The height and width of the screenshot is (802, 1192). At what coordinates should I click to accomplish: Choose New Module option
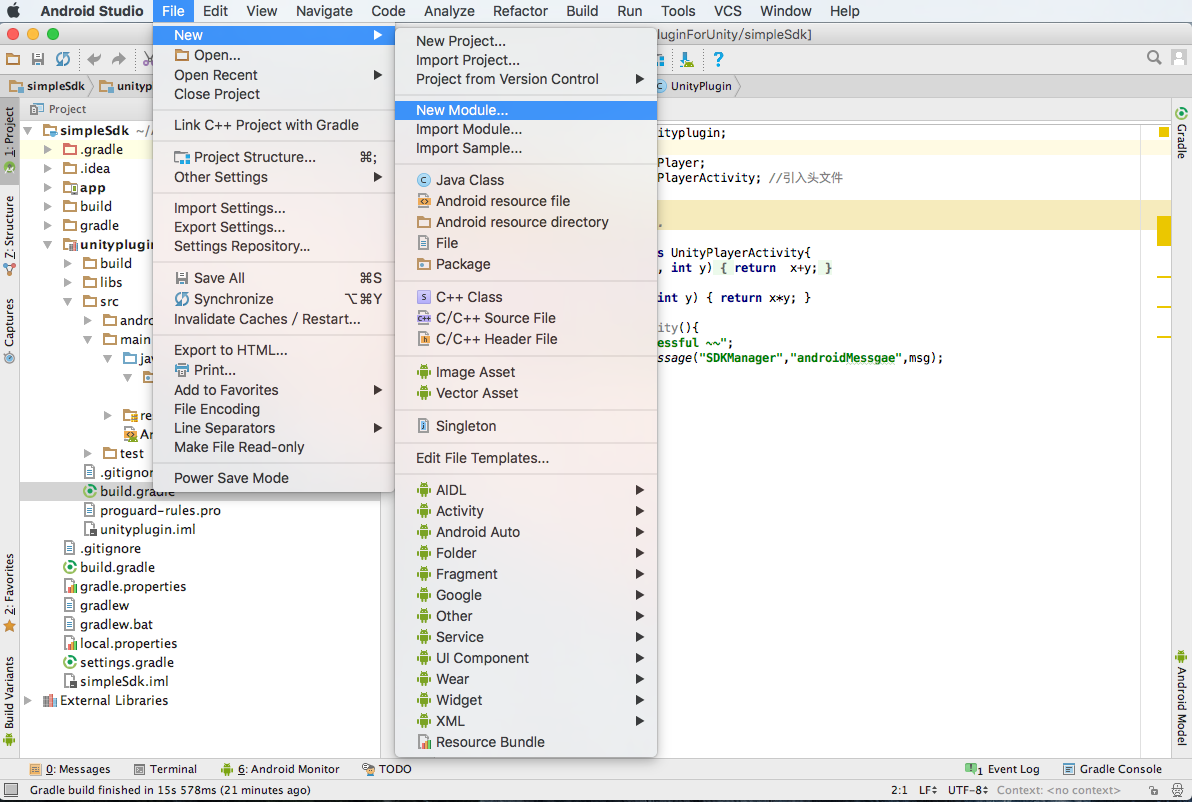pyautogui.click(x=526, y=110)
